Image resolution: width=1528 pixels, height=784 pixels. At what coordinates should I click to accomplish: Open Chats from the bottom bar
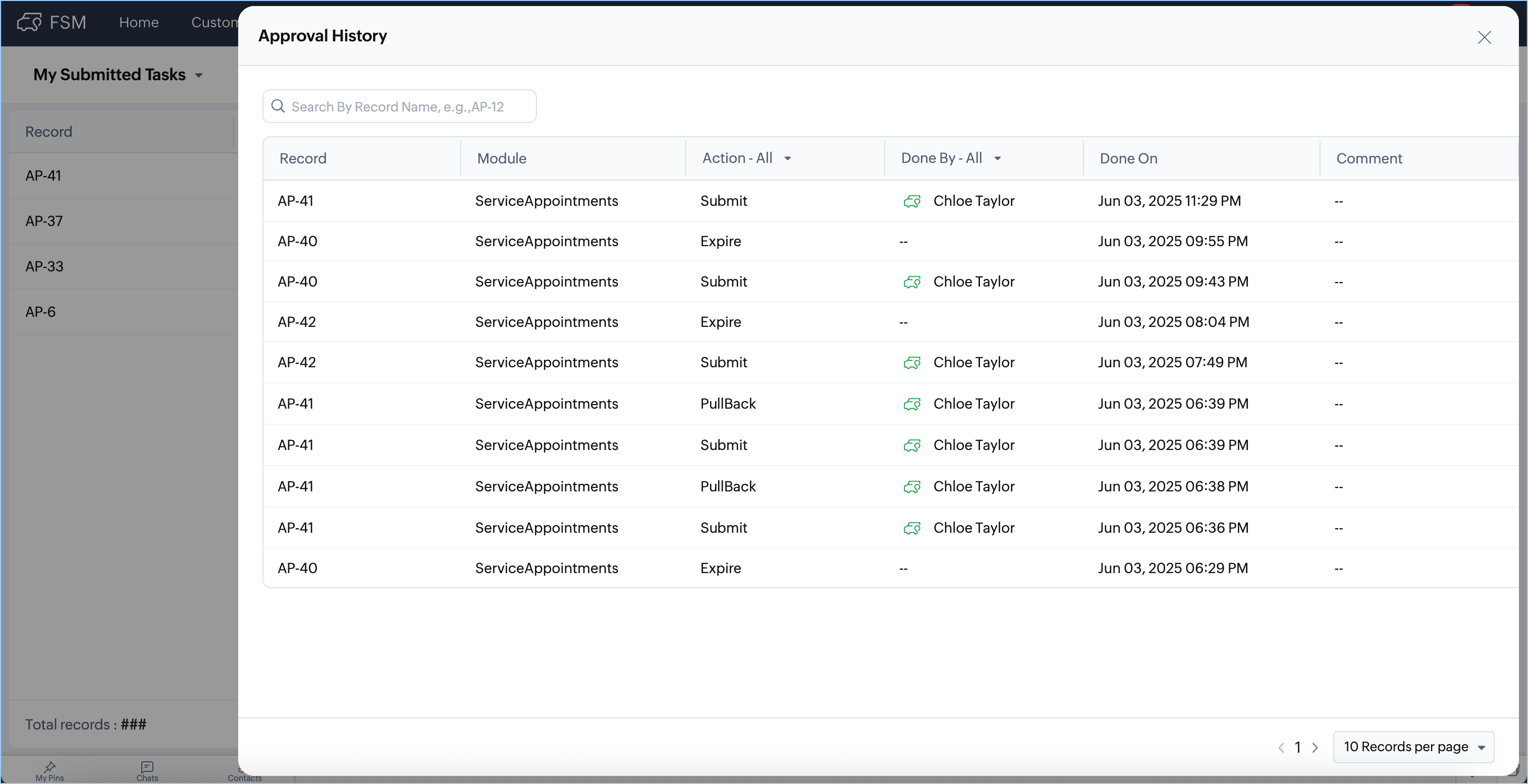tap(147, 770)
